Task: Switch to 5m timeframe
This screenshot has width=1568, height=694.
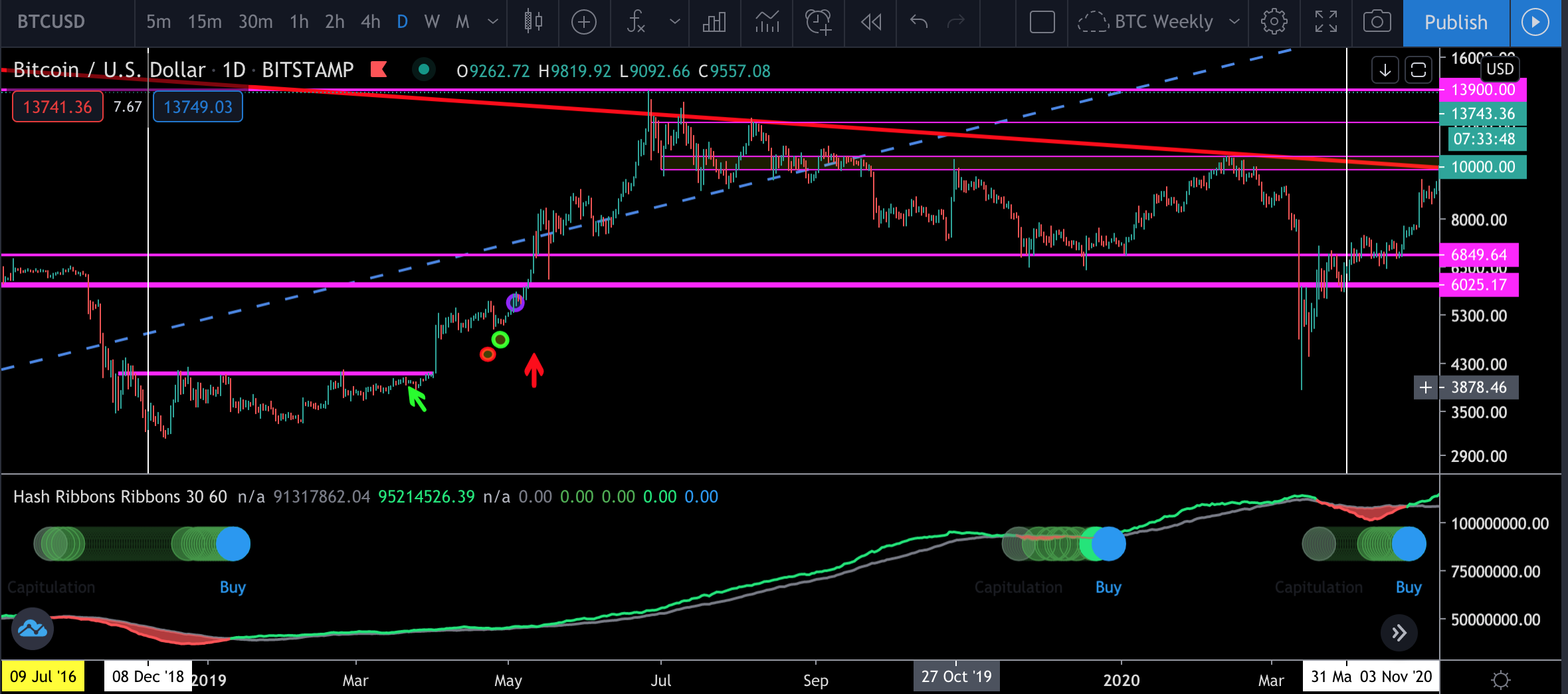Action: pos(158,22)
